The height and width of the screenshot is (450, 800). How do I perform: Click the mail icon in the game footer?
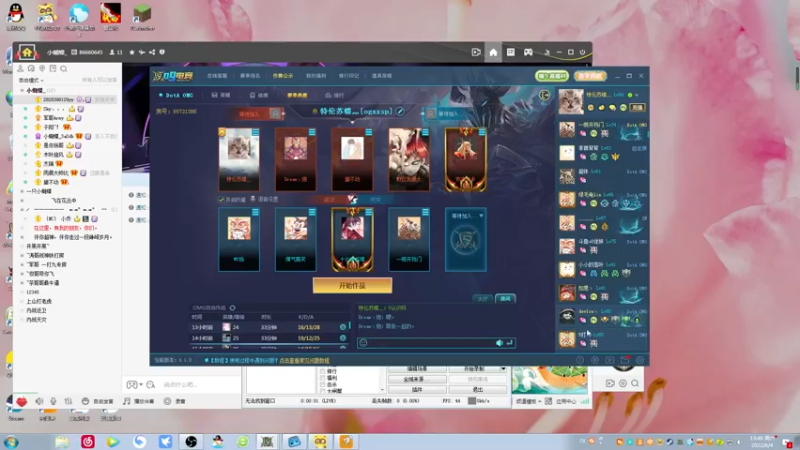point(624,360)
